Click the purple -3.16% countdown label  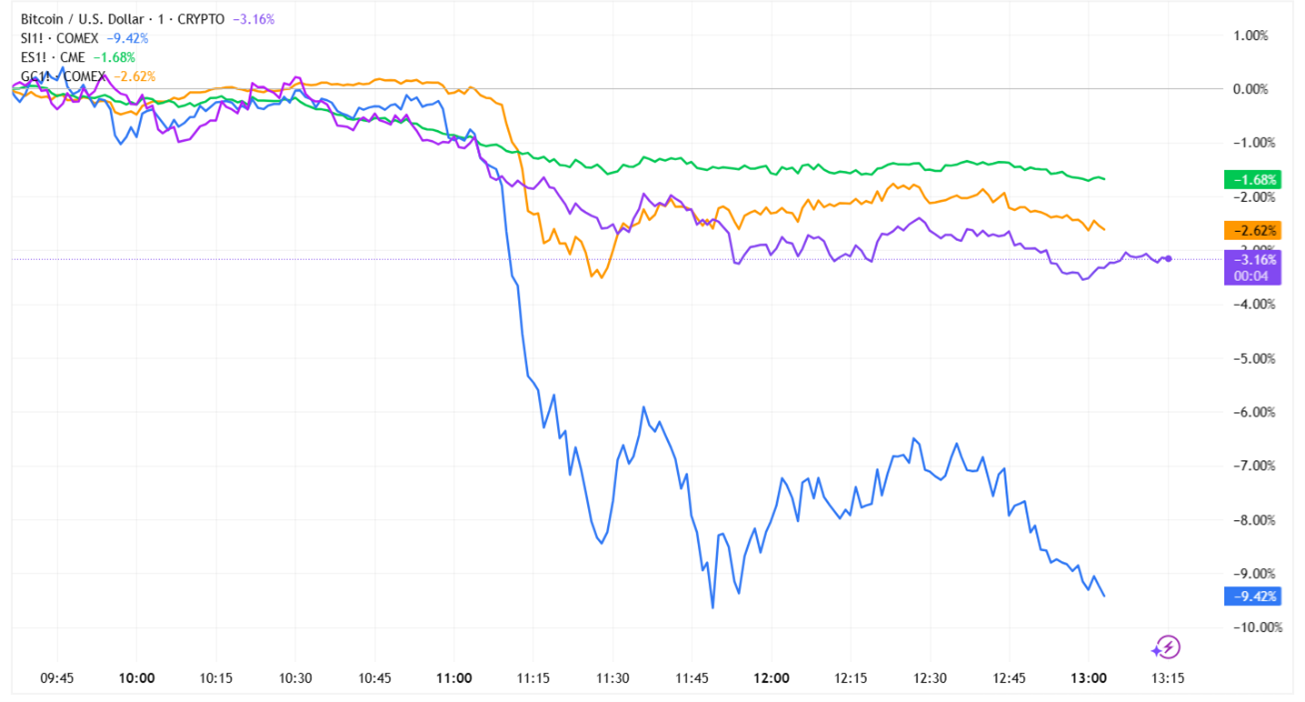click(1250, 268)
